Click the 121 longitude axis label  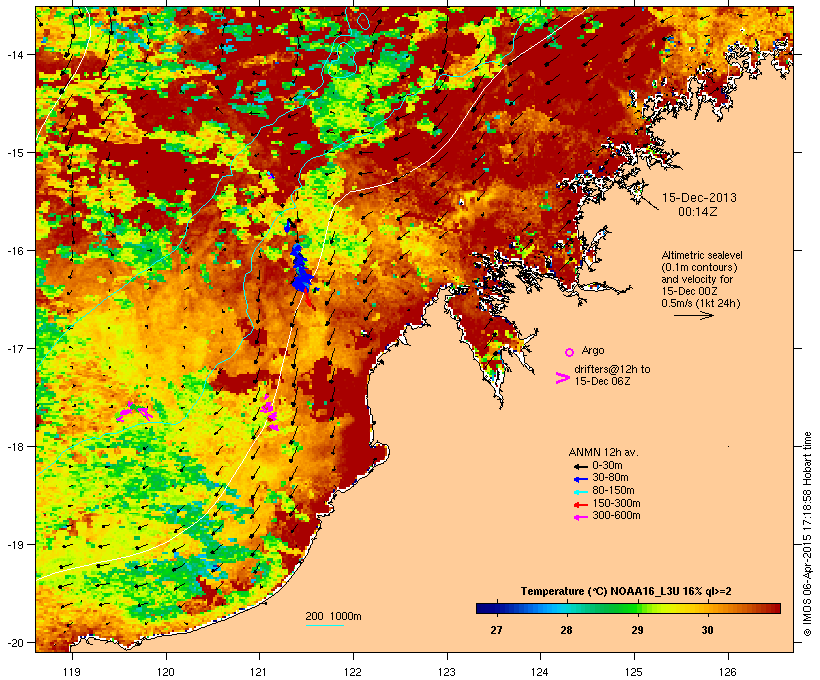(259, 672)
